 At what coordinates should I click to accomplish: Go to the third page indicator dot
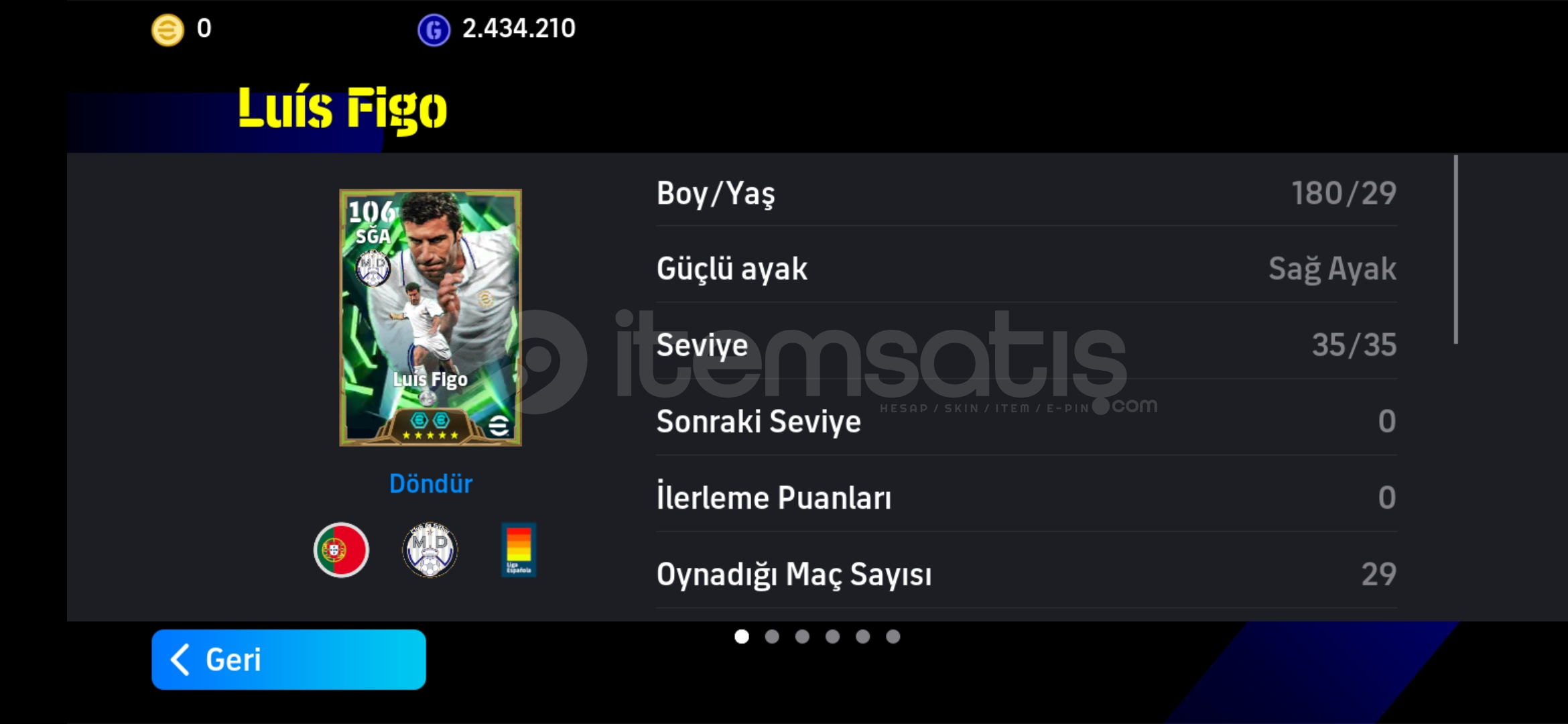tap(802, 636)
